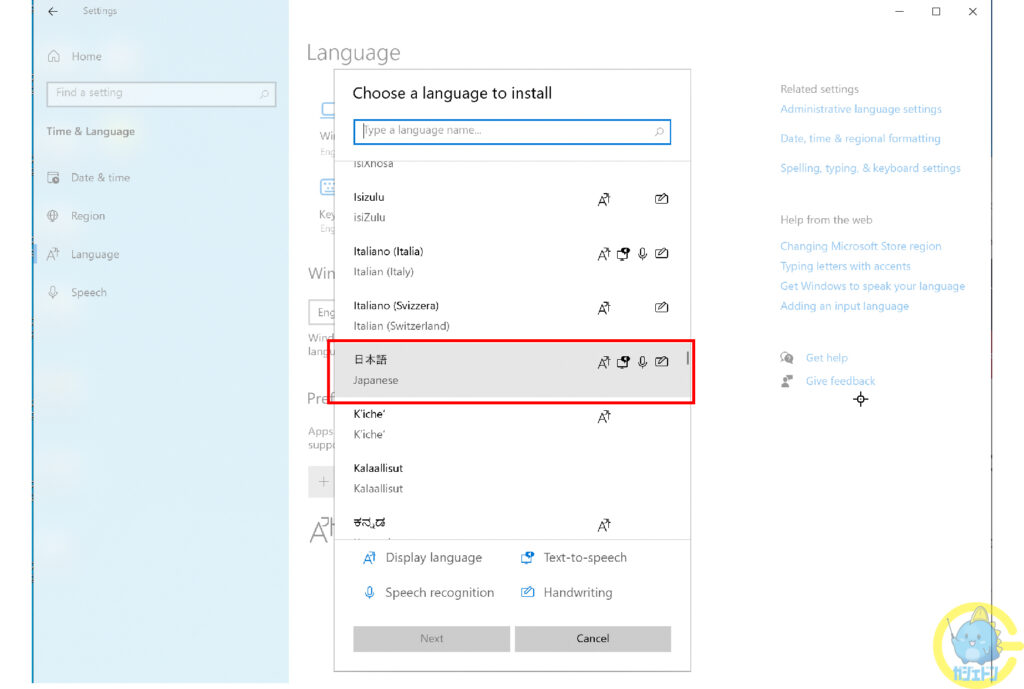
Task: Minimize the Settings window
Action: click(x=899, y=11)
